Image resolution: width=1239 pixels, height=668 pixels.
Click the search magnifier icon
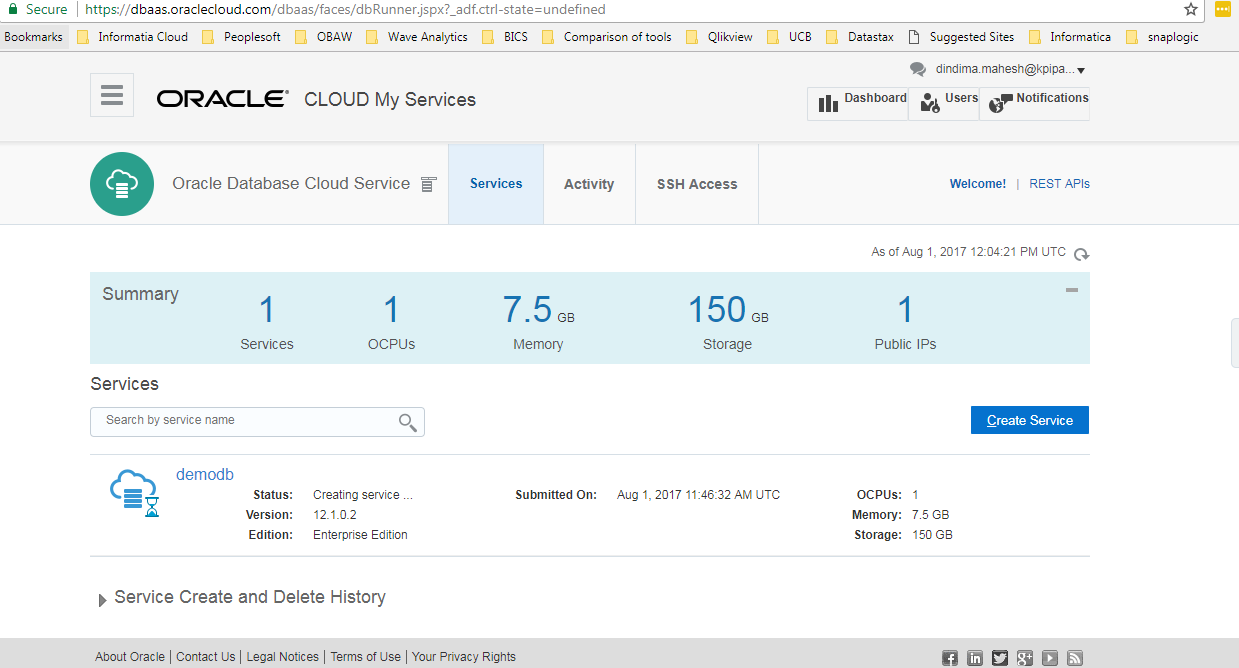[x=407, y=422]
